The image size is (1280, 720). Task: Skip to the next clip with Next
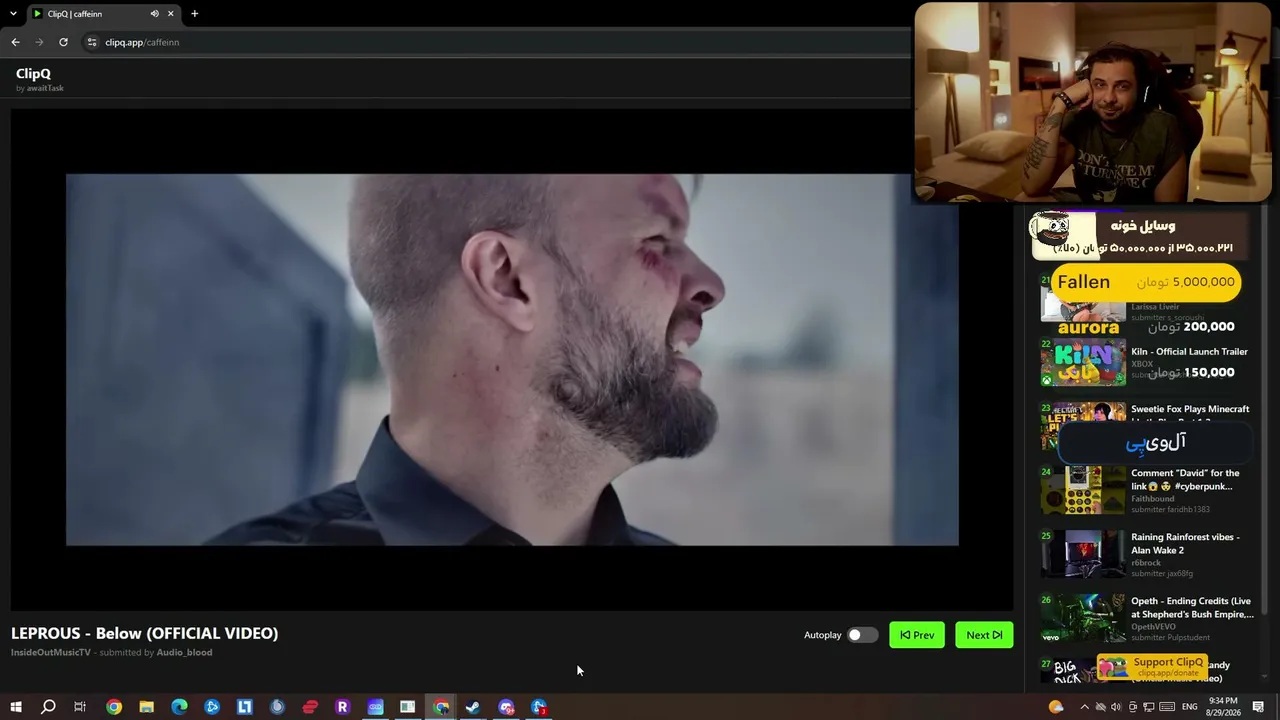[984, 635]
